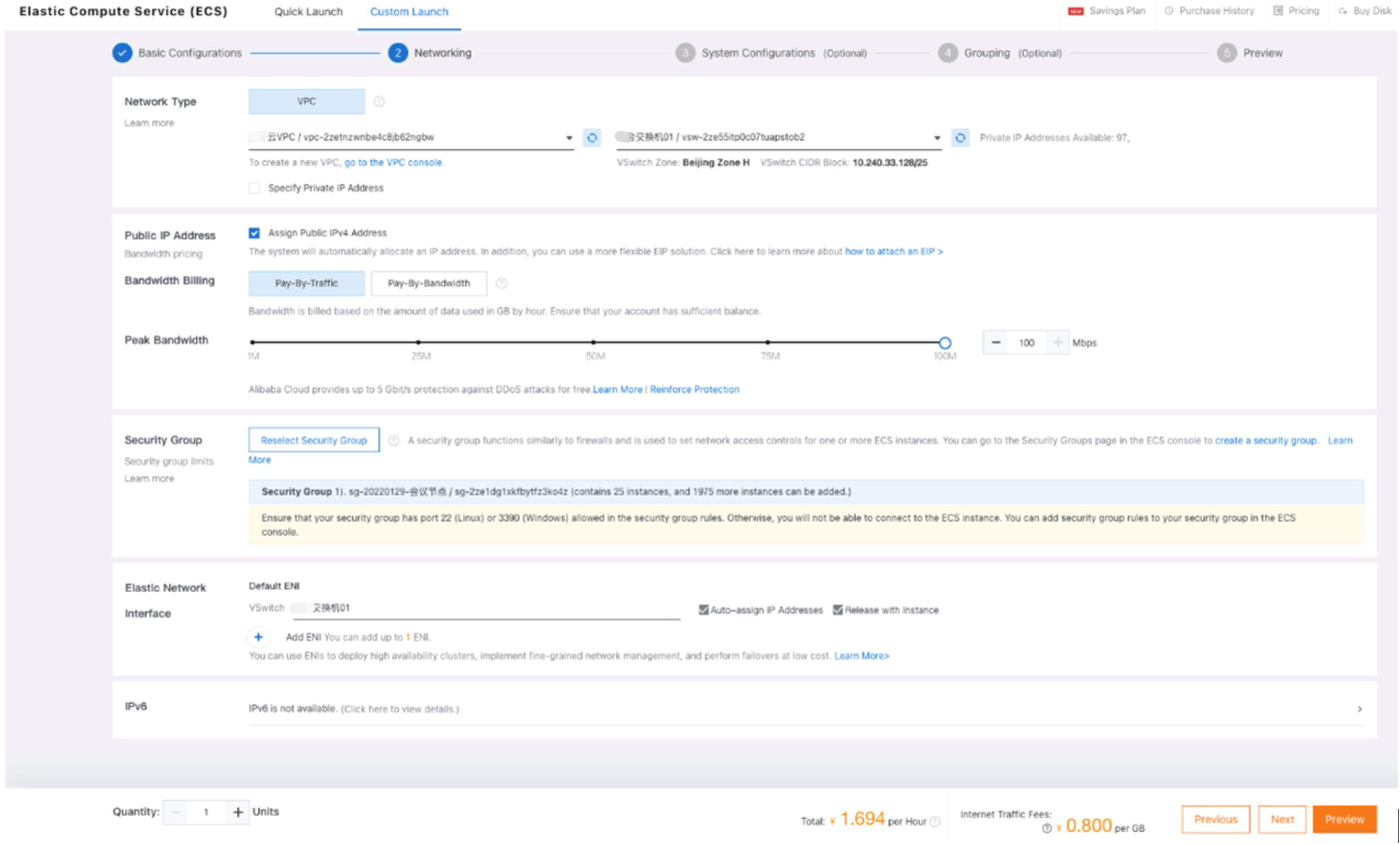
Task: Click help icon next to VPC button
Action: click(x=379, y=101)
